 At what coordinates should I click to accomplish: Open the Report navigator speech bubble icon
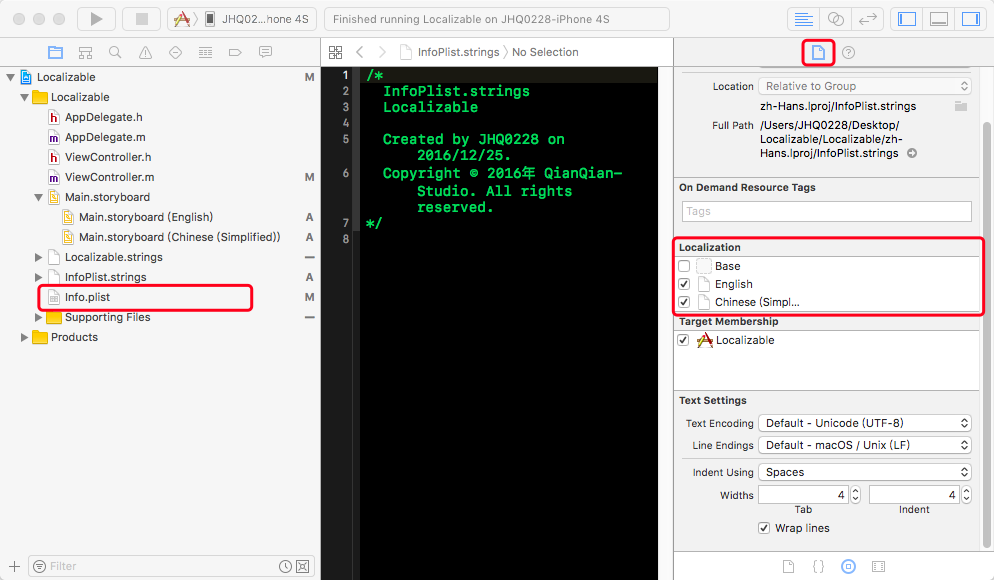point(265,52)
